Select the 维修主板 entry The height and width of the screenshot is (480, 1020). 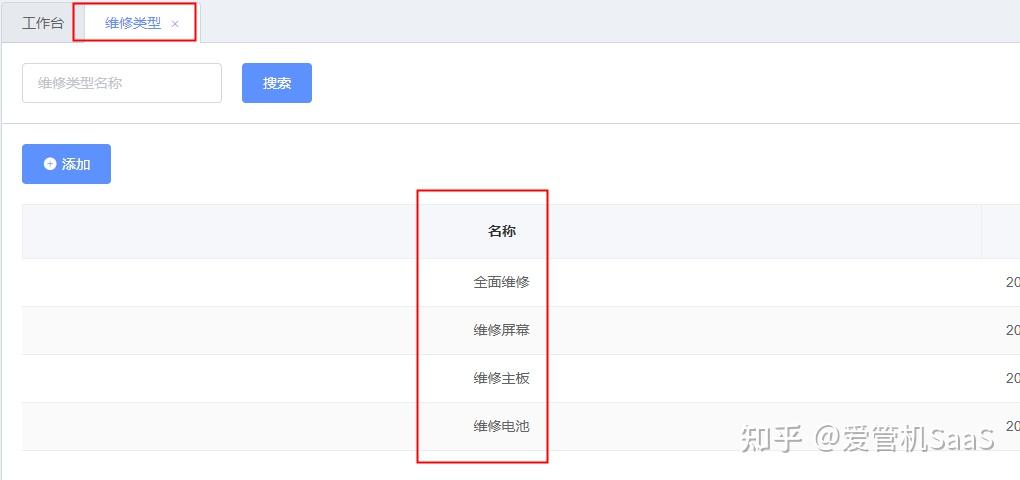pos(502,378)
